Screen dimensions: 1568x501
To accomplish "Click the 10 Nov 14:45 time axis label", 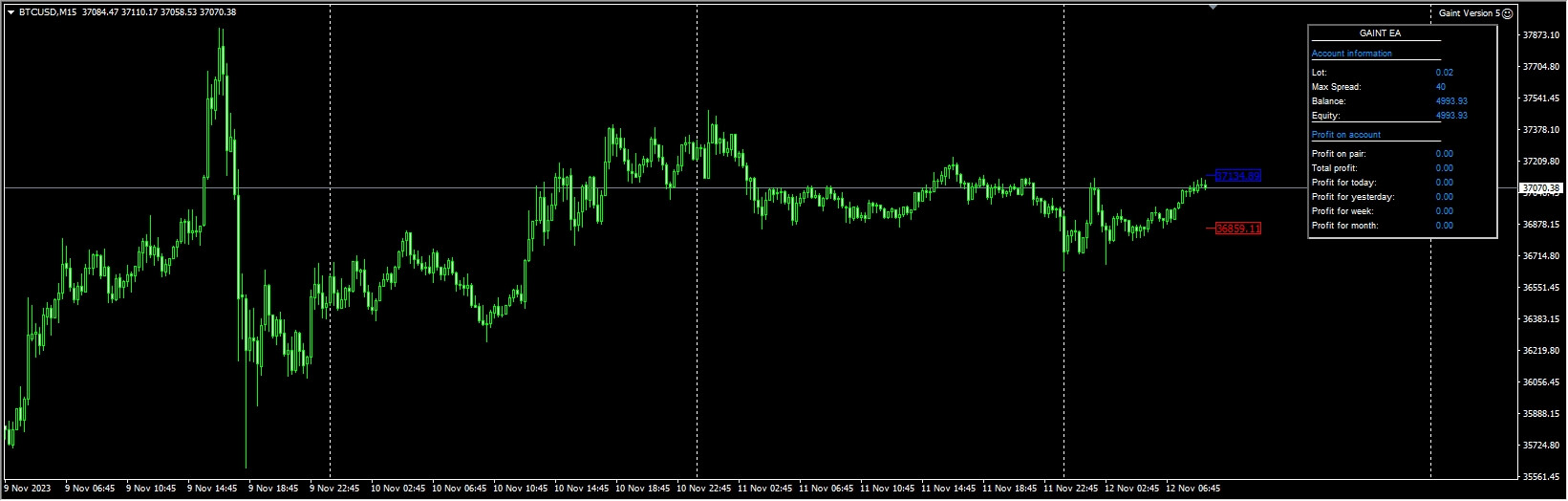I will tap(582, 489).
